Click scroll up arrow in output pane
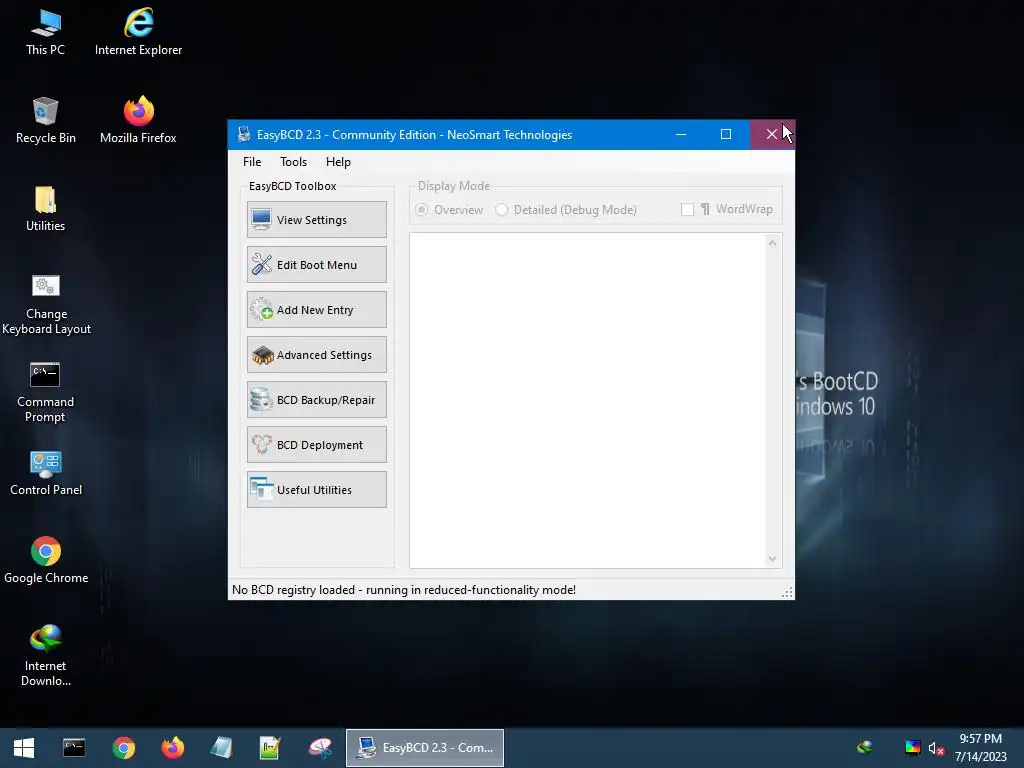The width and height of the screenshot is (1024, 768). 773,243
